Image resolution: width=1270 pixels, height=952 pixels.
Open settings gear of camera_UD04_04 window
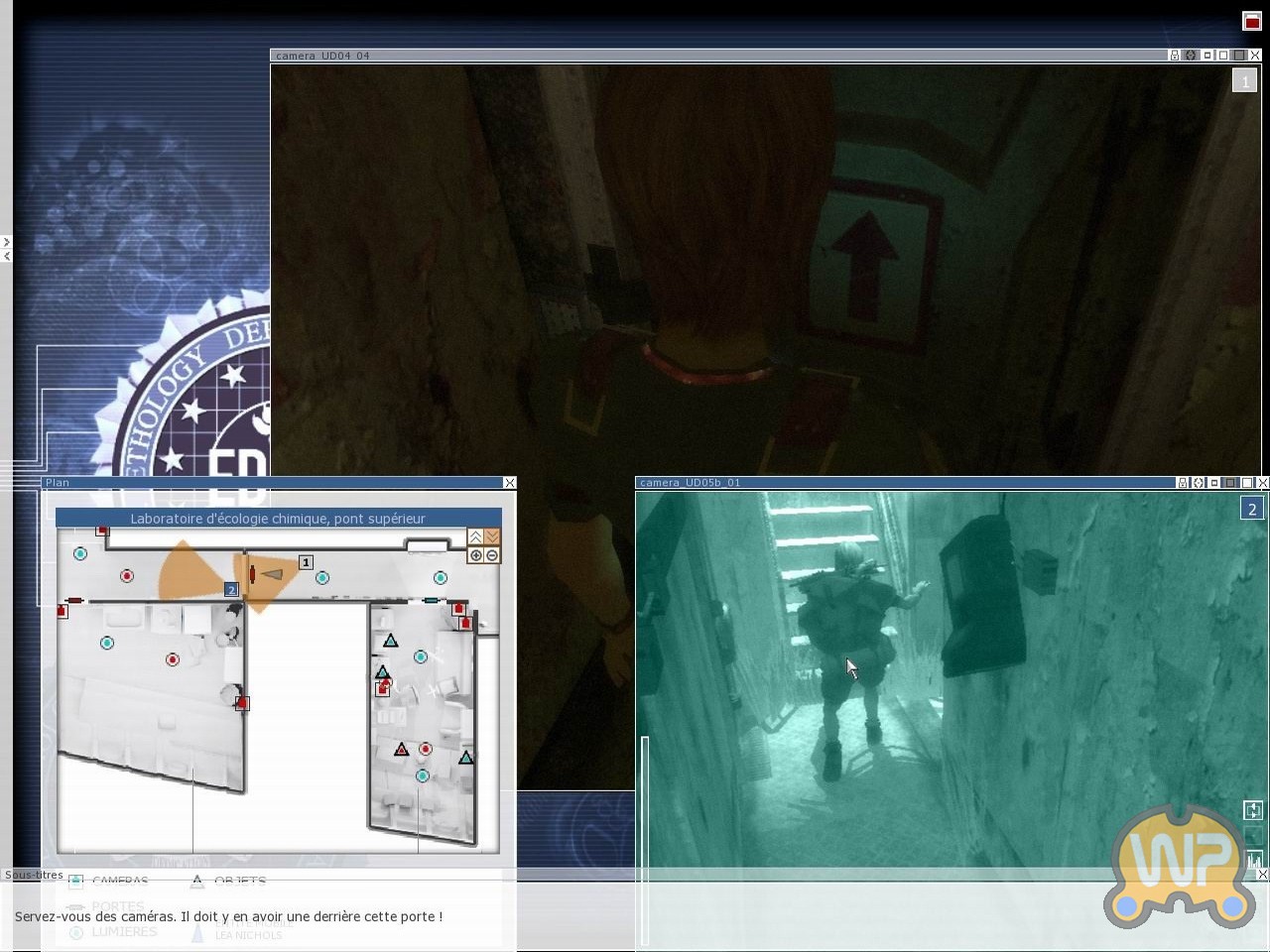[1191, 56]
